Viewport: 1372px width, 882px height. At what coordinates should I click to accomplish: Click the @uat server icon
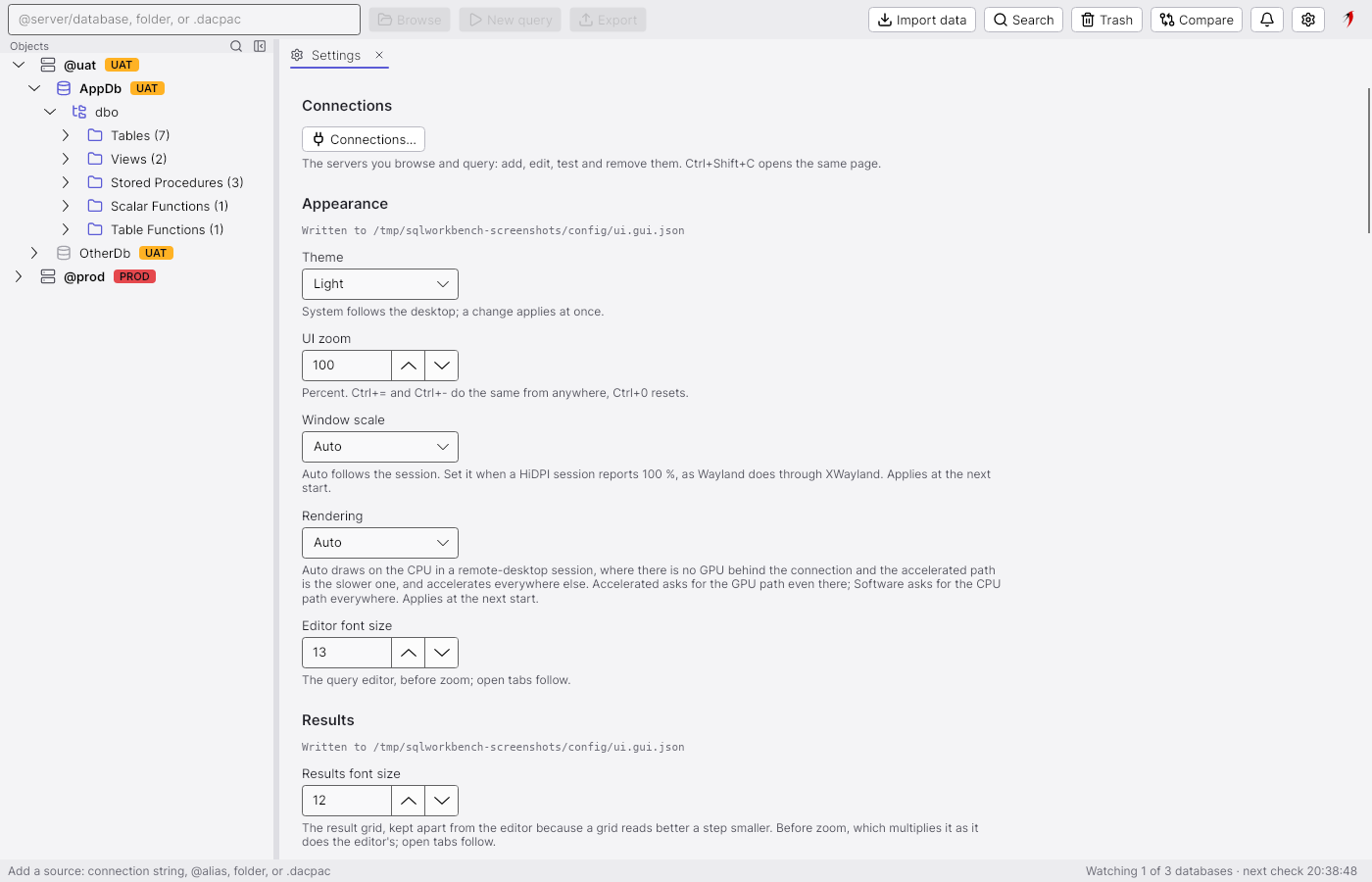click(x=48, y=65)
